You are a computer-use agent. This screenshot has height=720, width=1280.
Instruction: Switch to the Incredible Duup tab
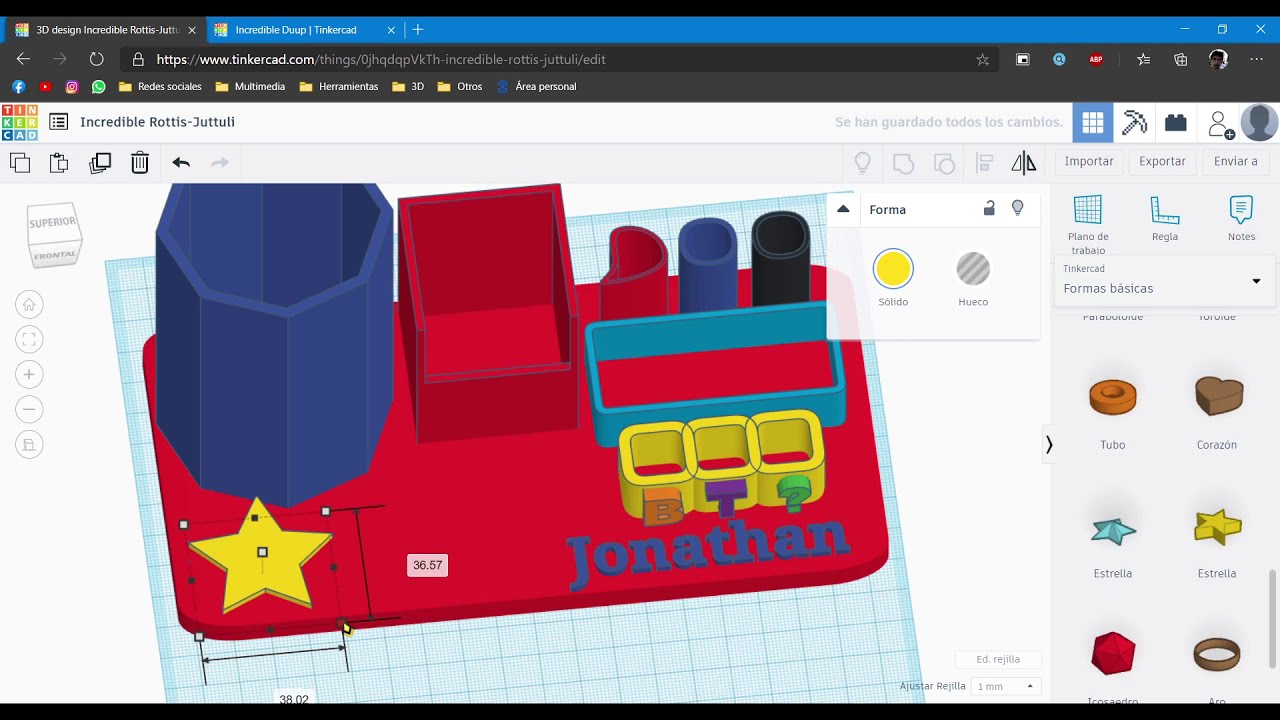[295, 30]
